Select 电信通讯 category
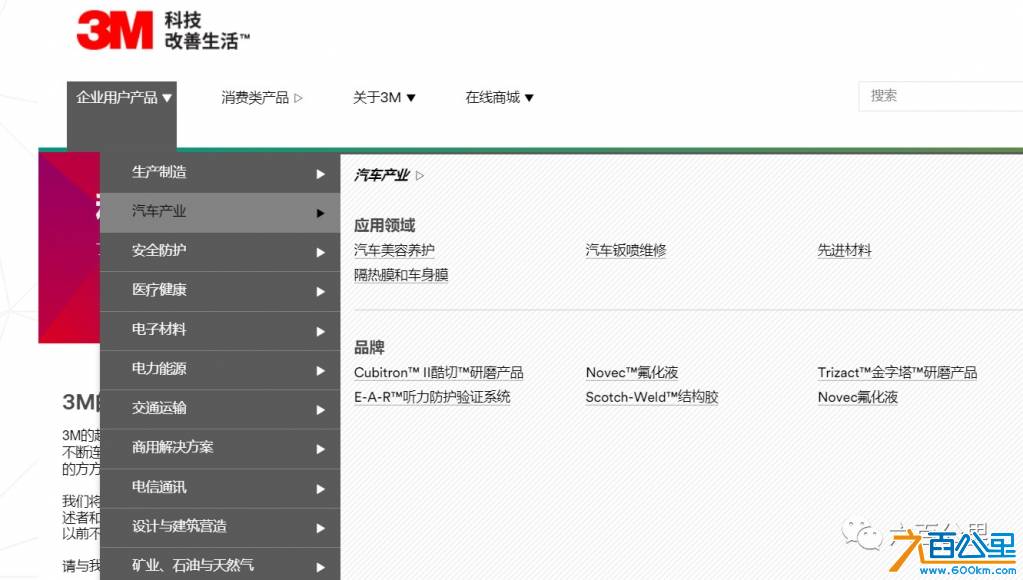The height and width of the screenshot is (580, 1023). (220, 487)
